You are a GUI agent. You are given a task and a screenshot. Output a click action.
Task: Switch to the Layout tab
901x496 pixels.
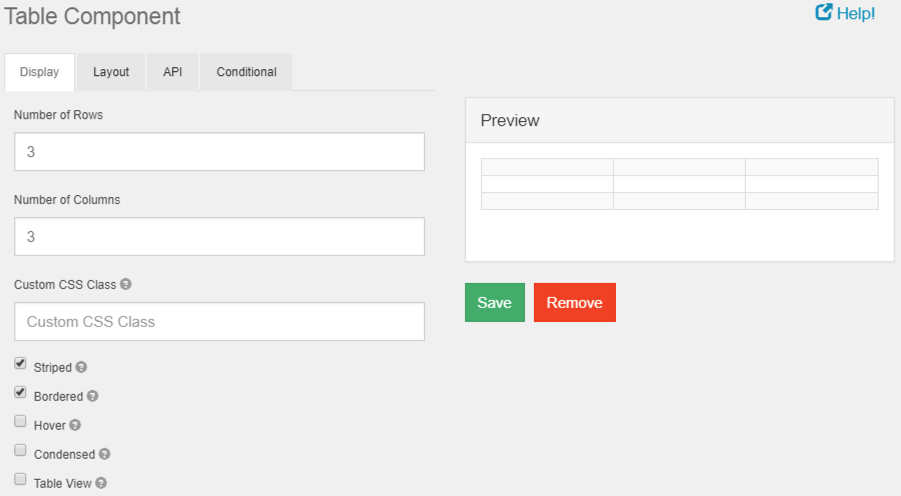(x=111, y=72)
